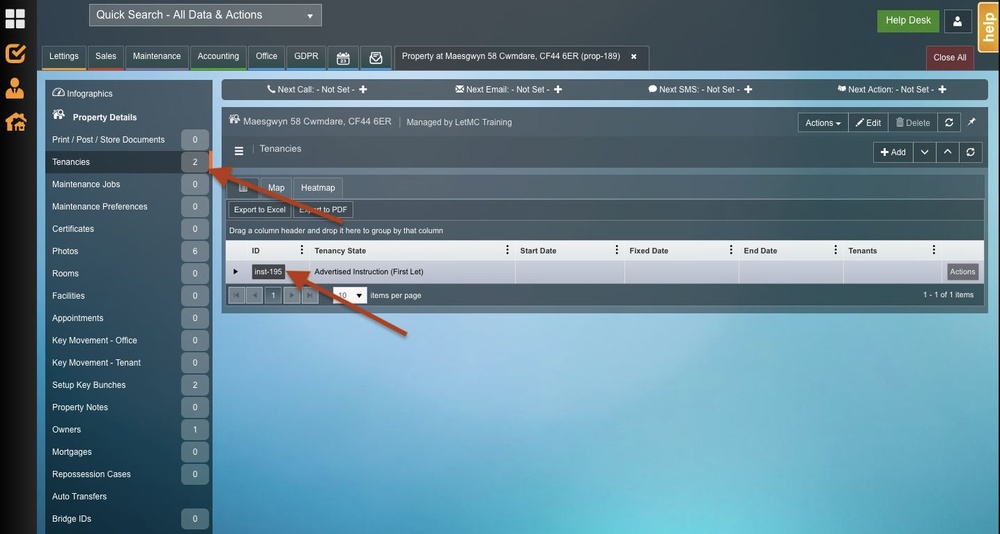The width and height of the screenshot is (1000, 534).
Task: Go to last page of results
Action: pos(310,295)
